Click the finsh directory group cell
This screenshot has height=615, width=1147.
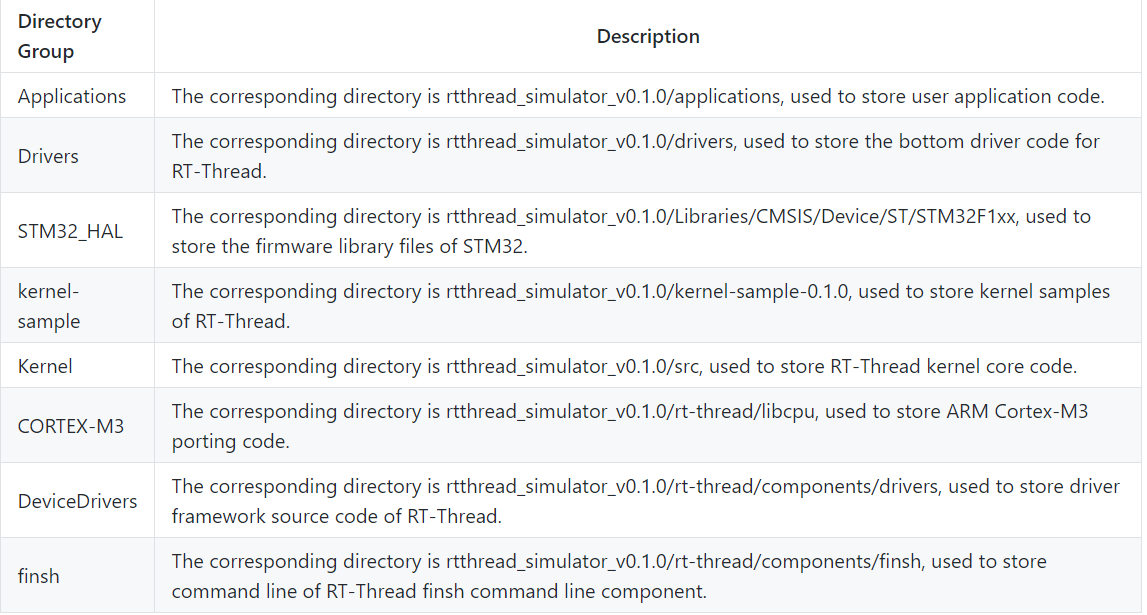pos(38,576)
